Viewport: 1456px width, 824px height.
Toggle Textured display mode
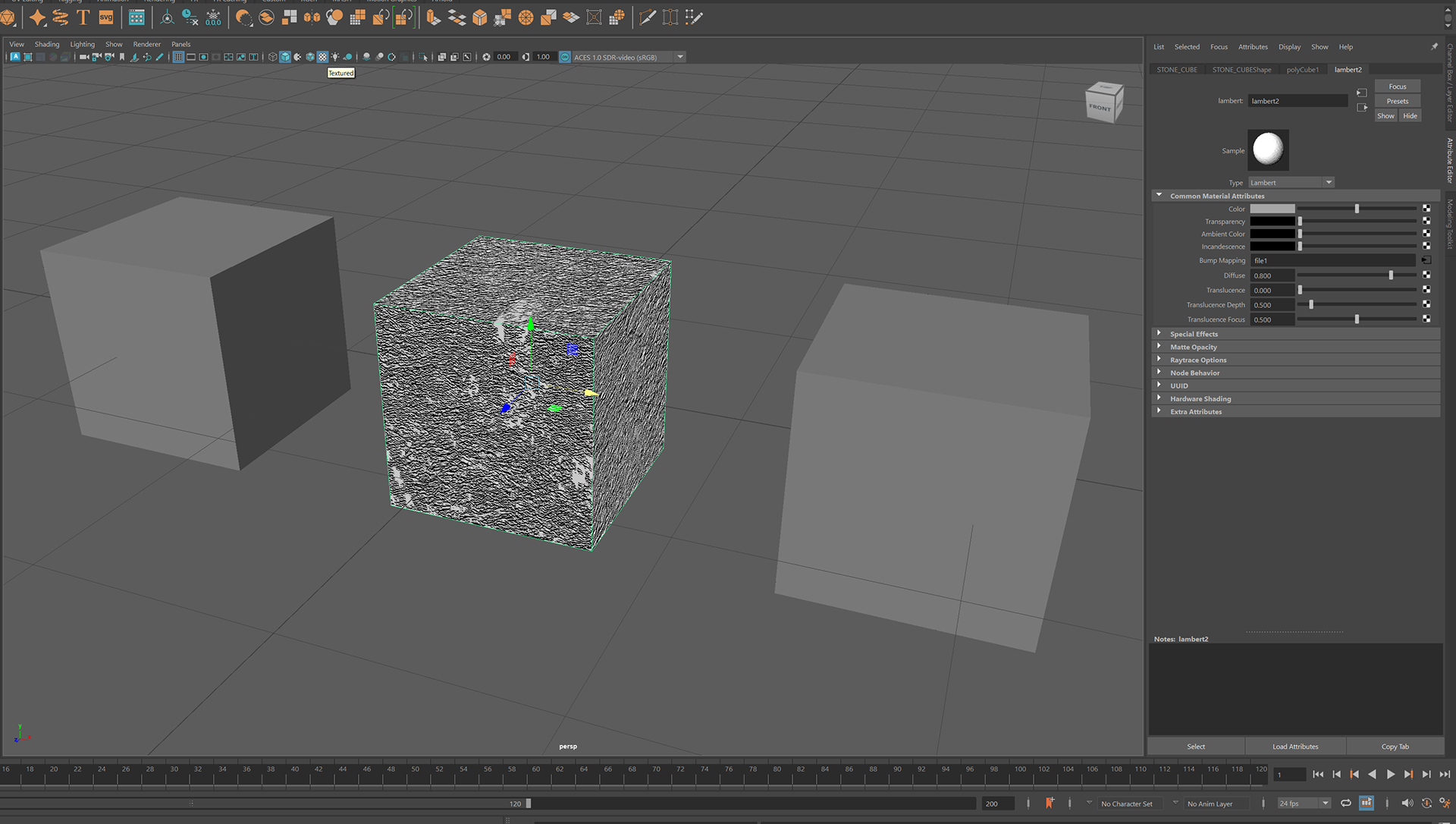(x=322, y=57)
